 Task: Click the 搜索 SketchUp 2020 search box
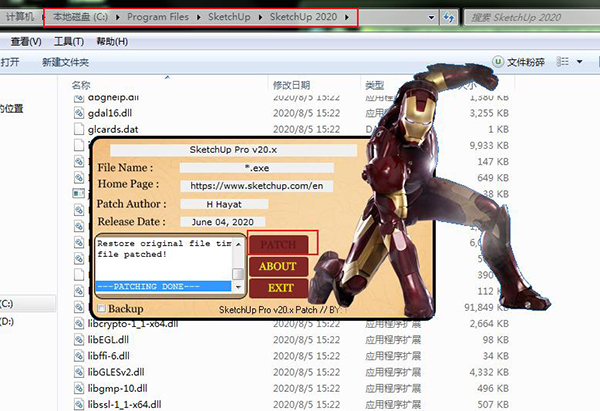tap(532, 18)
